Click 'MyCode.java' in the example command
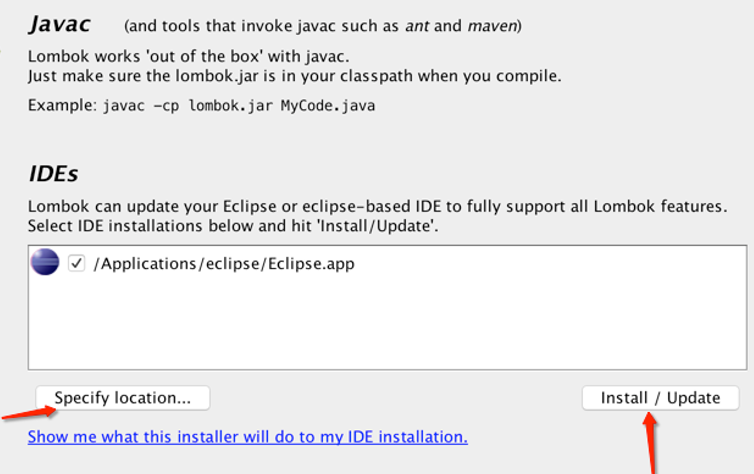This screenshot has width=754, height=474. 328,106
